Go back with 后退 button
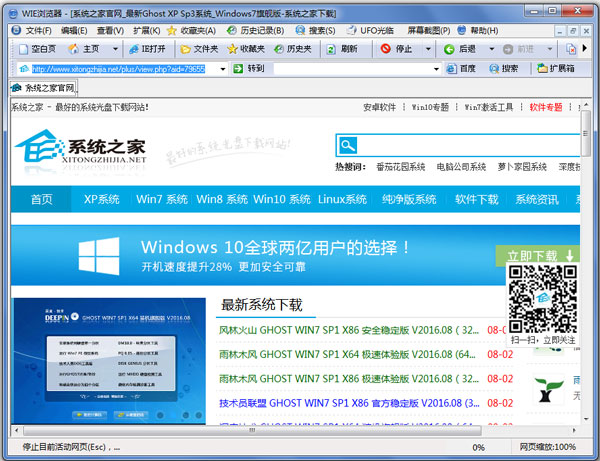 click(460, 49)
